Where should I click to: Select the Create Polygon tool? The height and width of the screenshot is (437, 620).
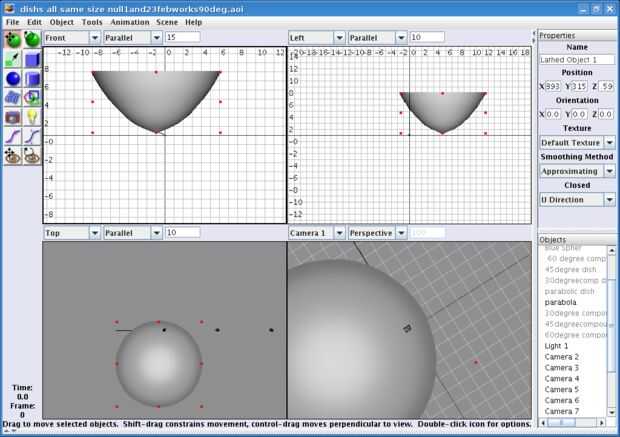(x=32, y=98)
